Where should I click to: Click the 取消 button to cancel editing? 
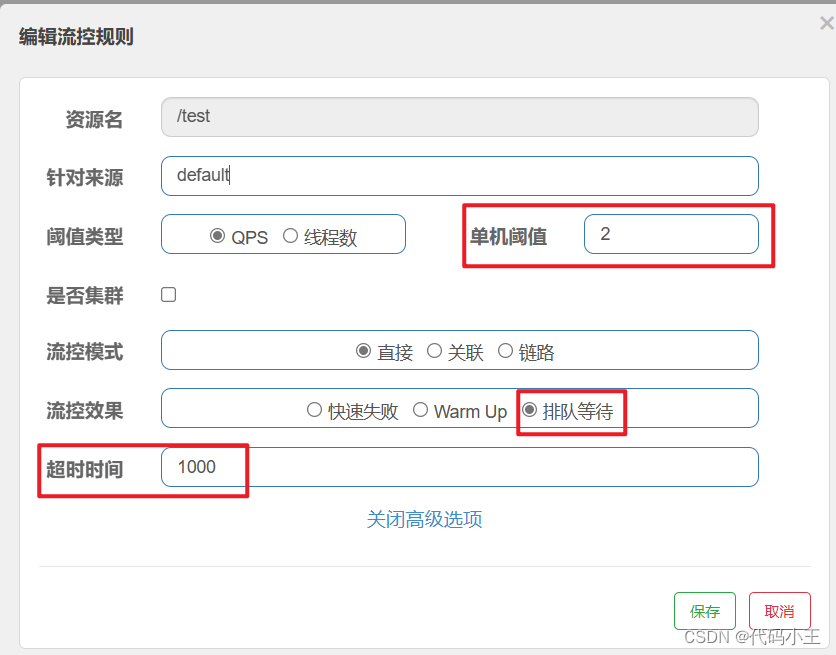coord(779,610)
